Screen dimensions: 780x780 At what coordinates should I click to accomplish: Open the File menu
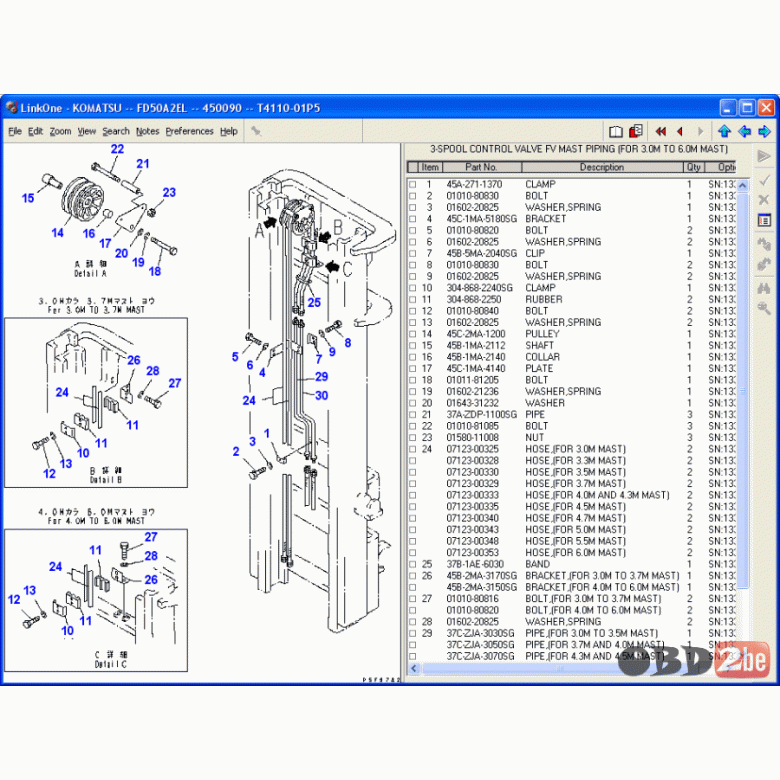click(x=15, y=131)
